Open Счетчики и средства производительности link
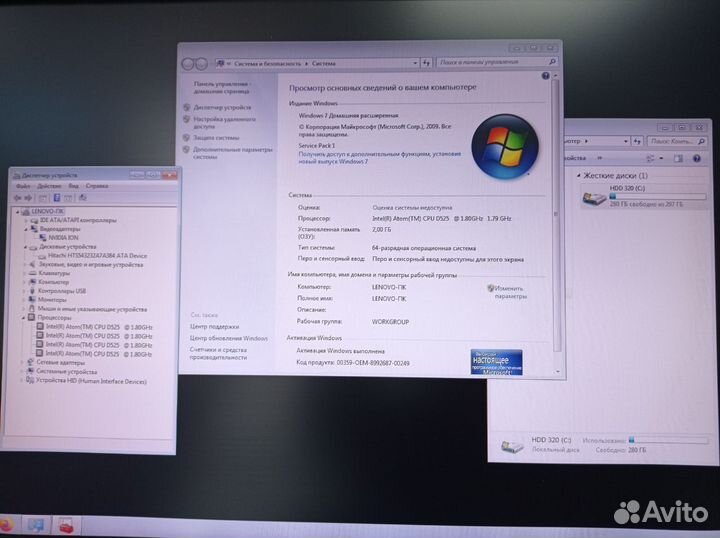 click(x=219, y=353)
